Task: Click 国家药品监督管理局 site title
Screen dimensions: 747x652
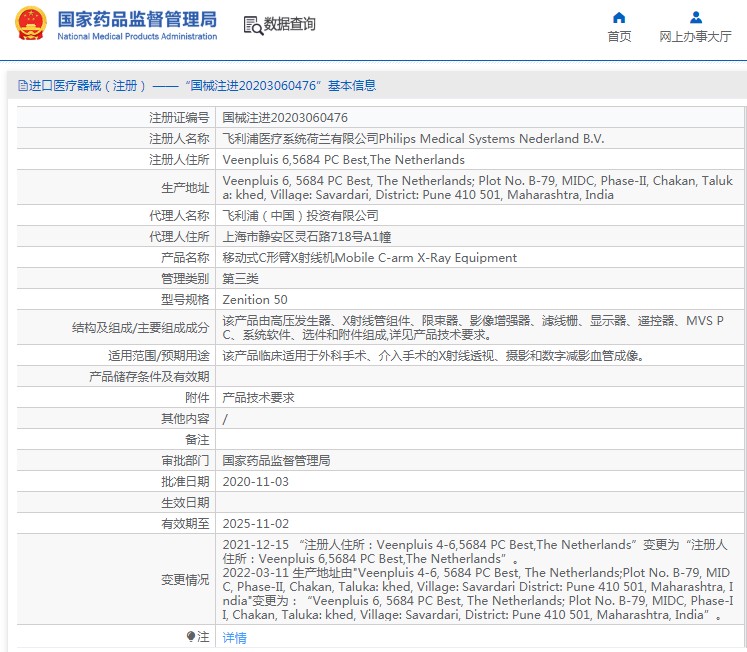Action: click(x=137, y=20)
